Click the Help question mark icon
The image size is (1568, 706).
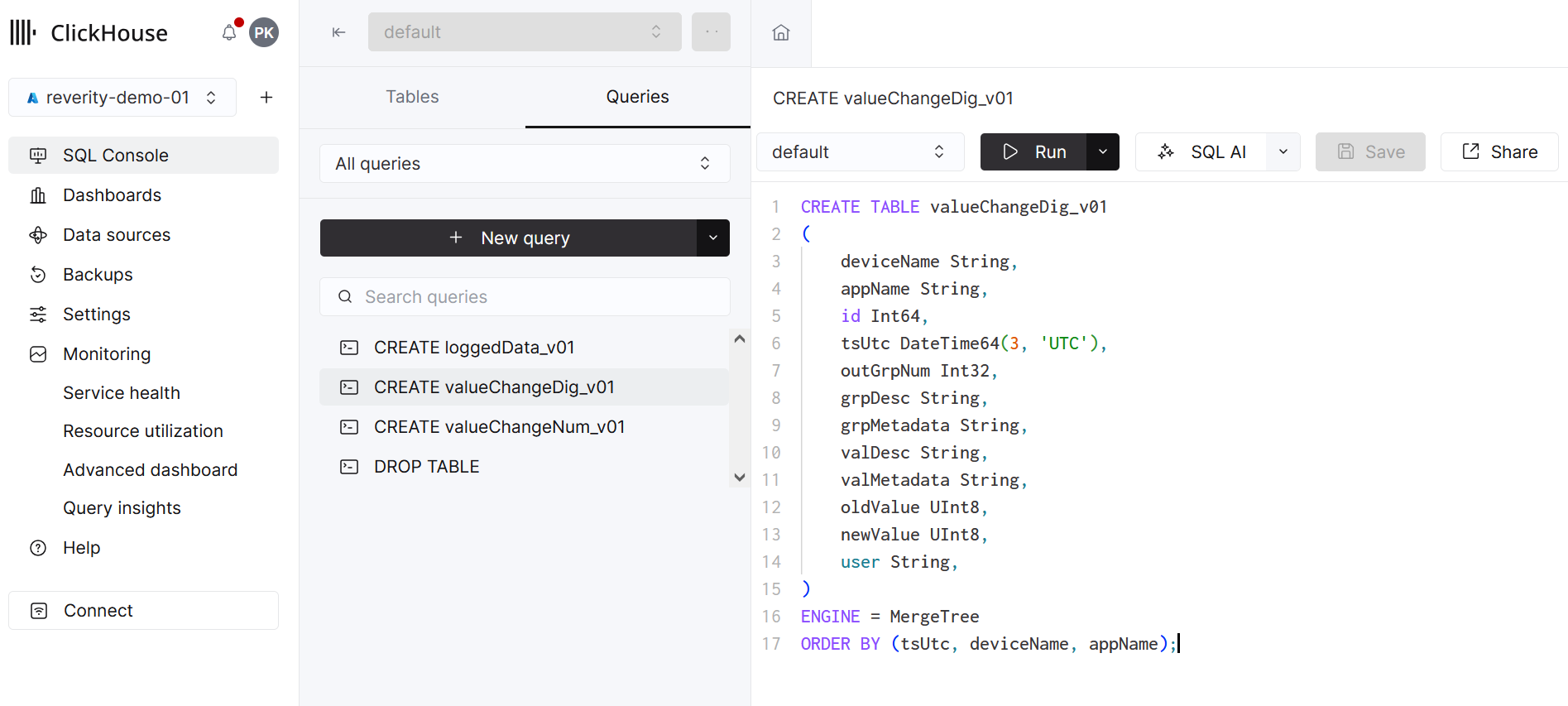point(38,548)
